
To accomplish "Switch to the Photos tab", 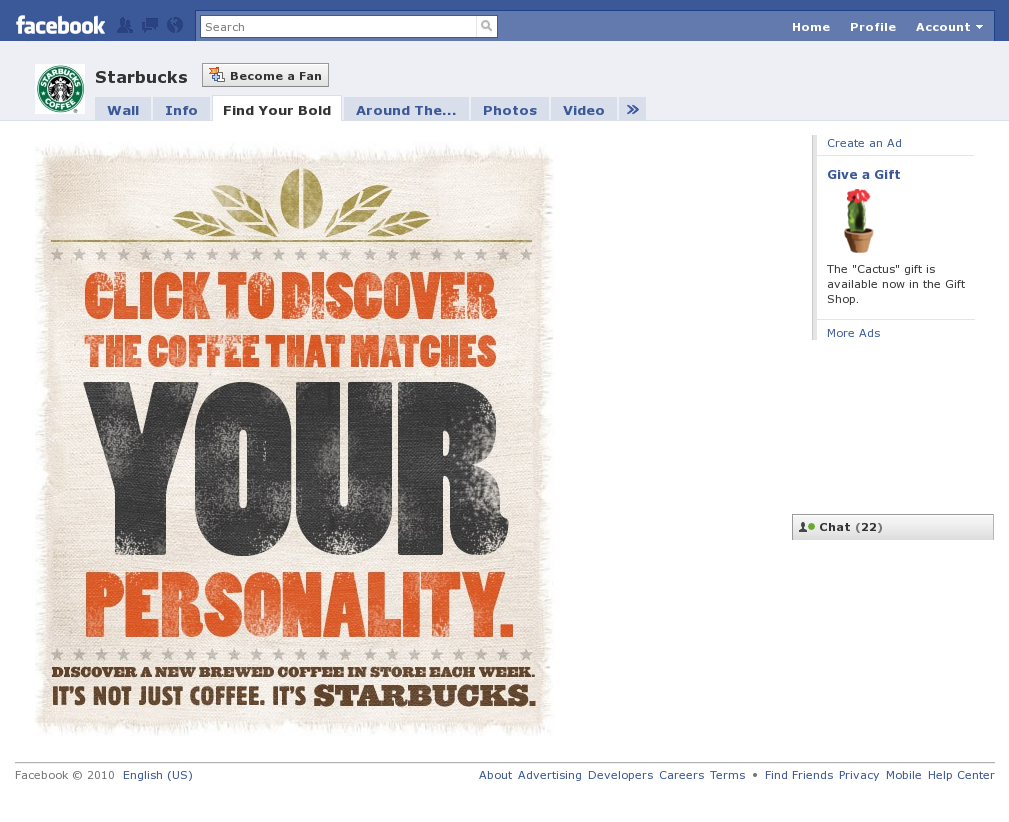I will 510,109.
